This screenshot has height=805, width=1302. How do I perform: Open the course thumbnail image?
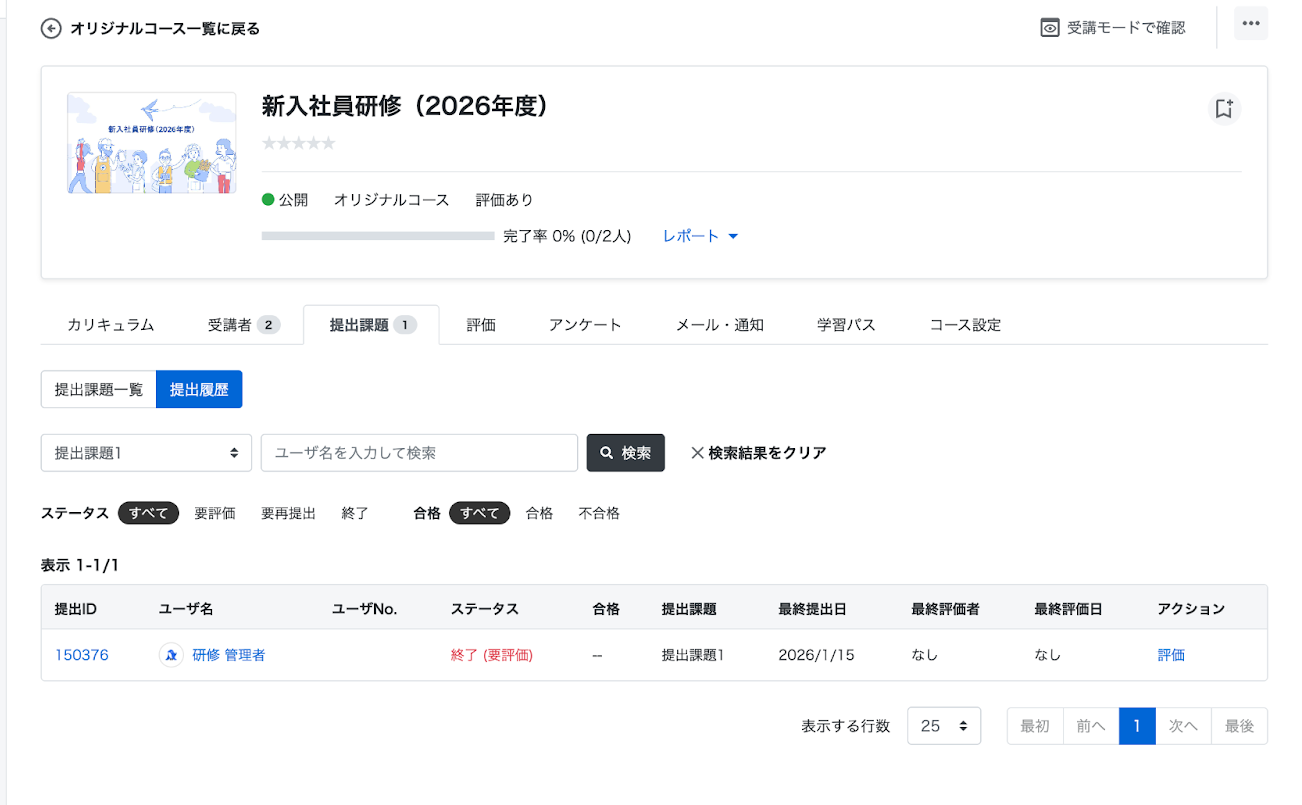tap(152, 143)
